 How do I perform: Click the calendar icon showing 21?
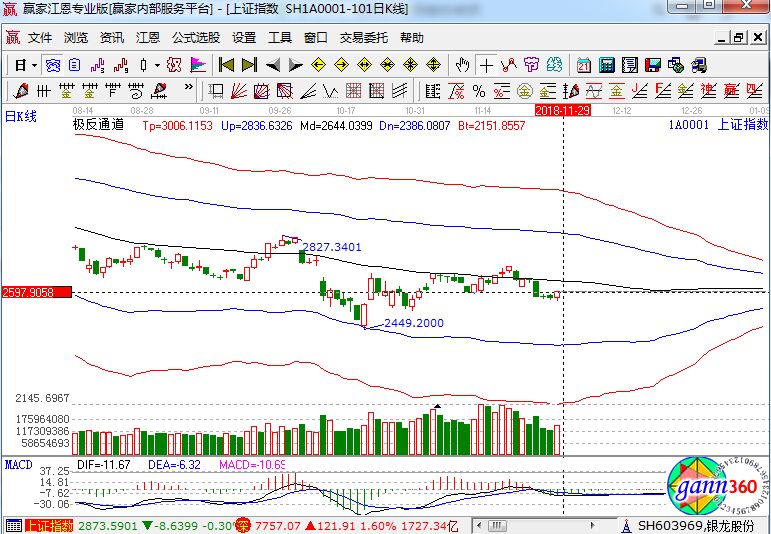584,65
